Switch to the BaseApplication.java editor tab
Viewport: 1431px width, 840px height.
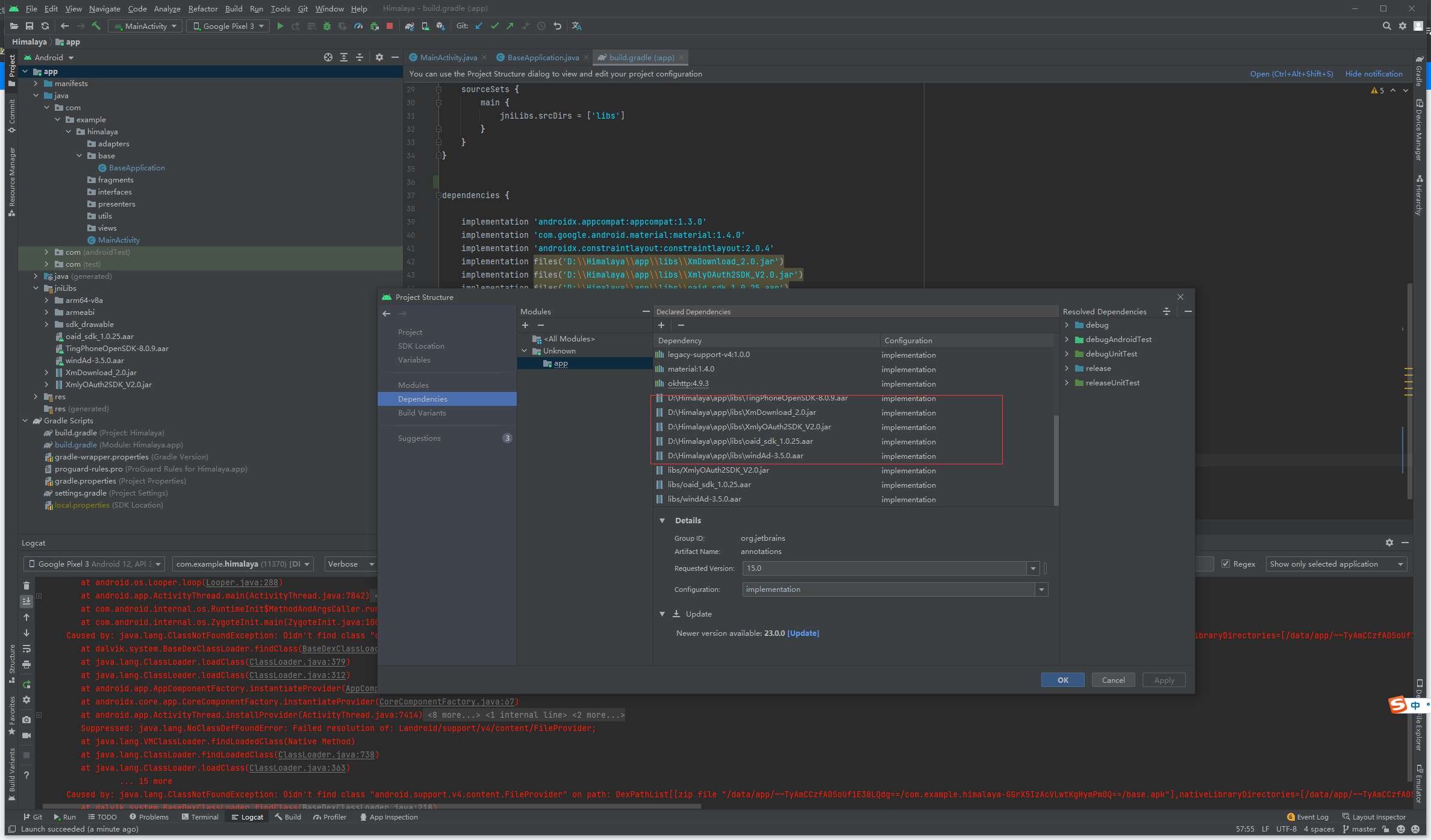(x=543, y=57)
